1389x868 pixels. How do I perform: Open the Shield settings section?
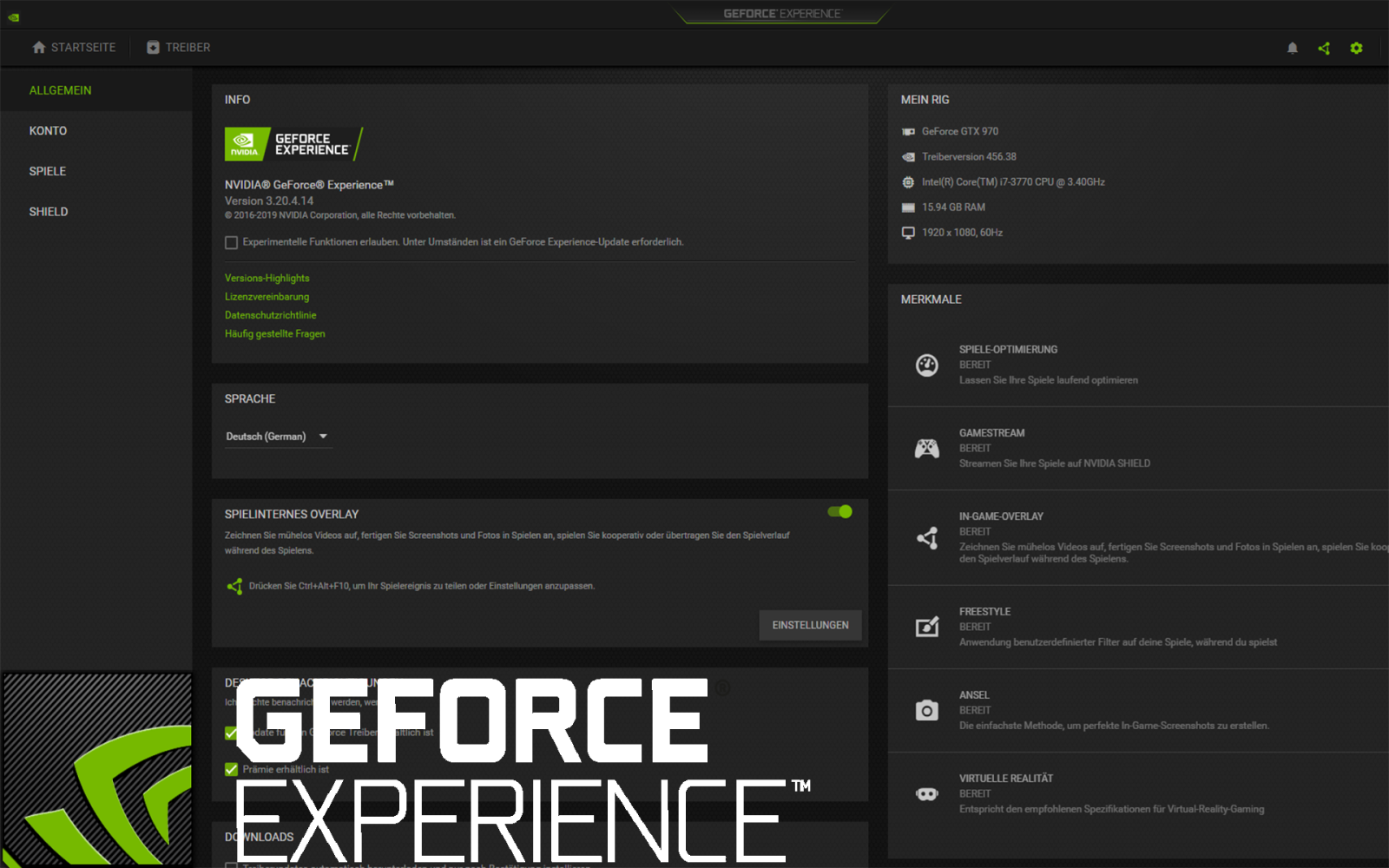tap(49, 212)
